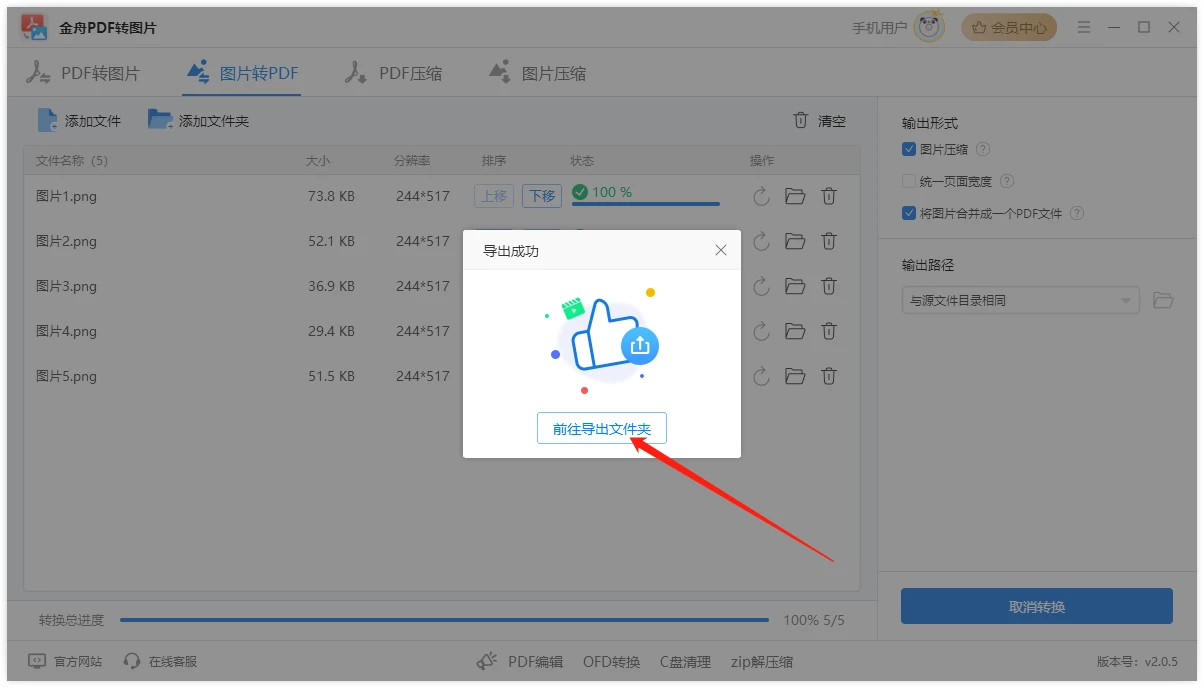Click the 清空 trash icon
Screen dimensions: 1204x688
click(x=800, y=121)
